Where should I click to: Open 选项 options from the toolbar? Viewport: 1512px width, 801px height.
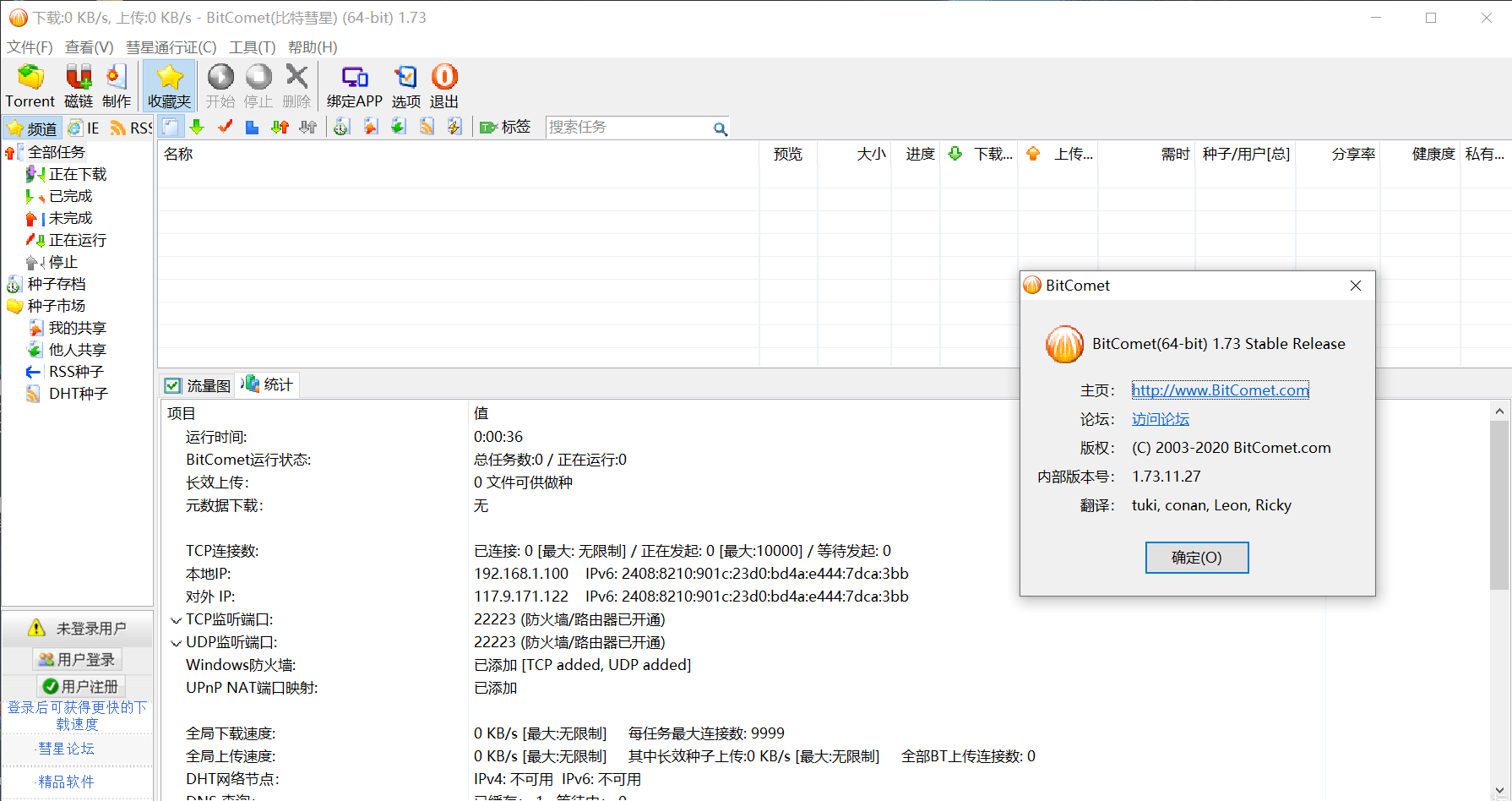click(x=406, y=78)
